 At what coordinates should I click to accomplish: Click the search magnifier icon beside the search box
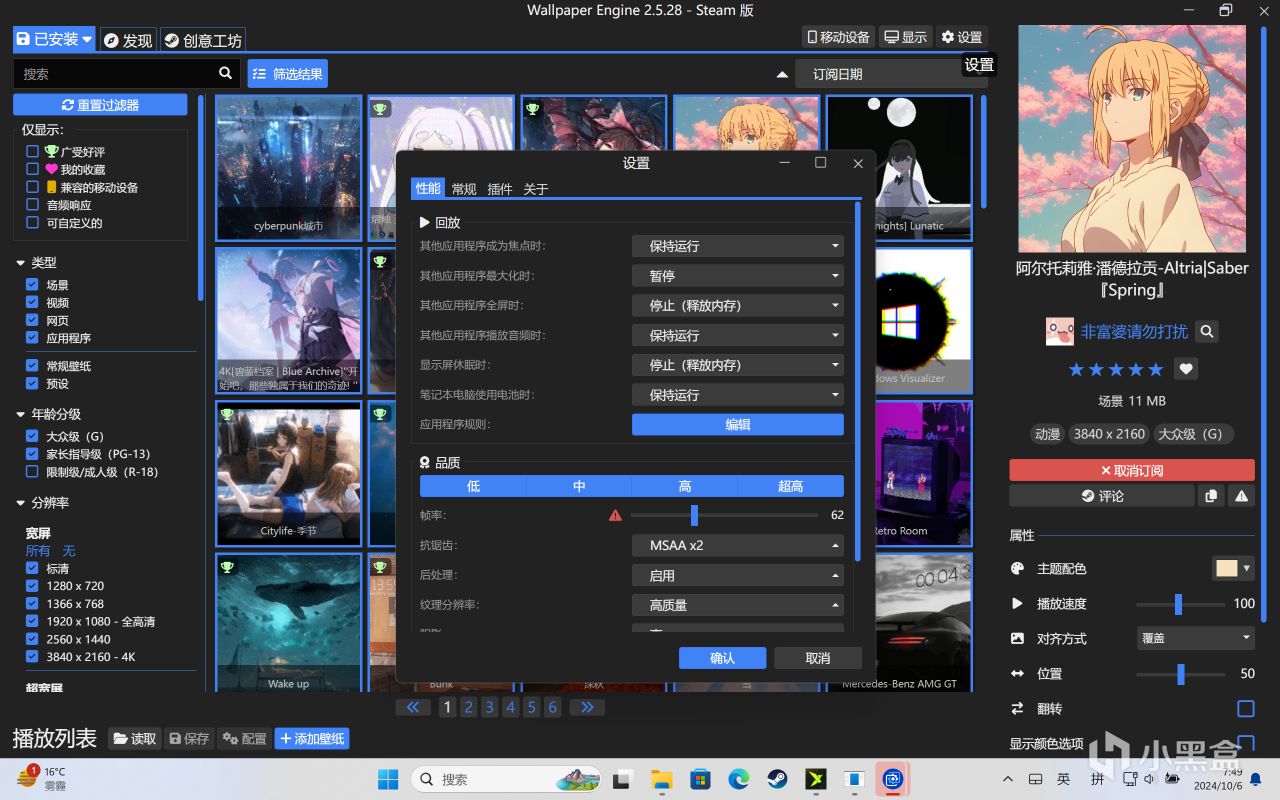(x=226, y=73)
